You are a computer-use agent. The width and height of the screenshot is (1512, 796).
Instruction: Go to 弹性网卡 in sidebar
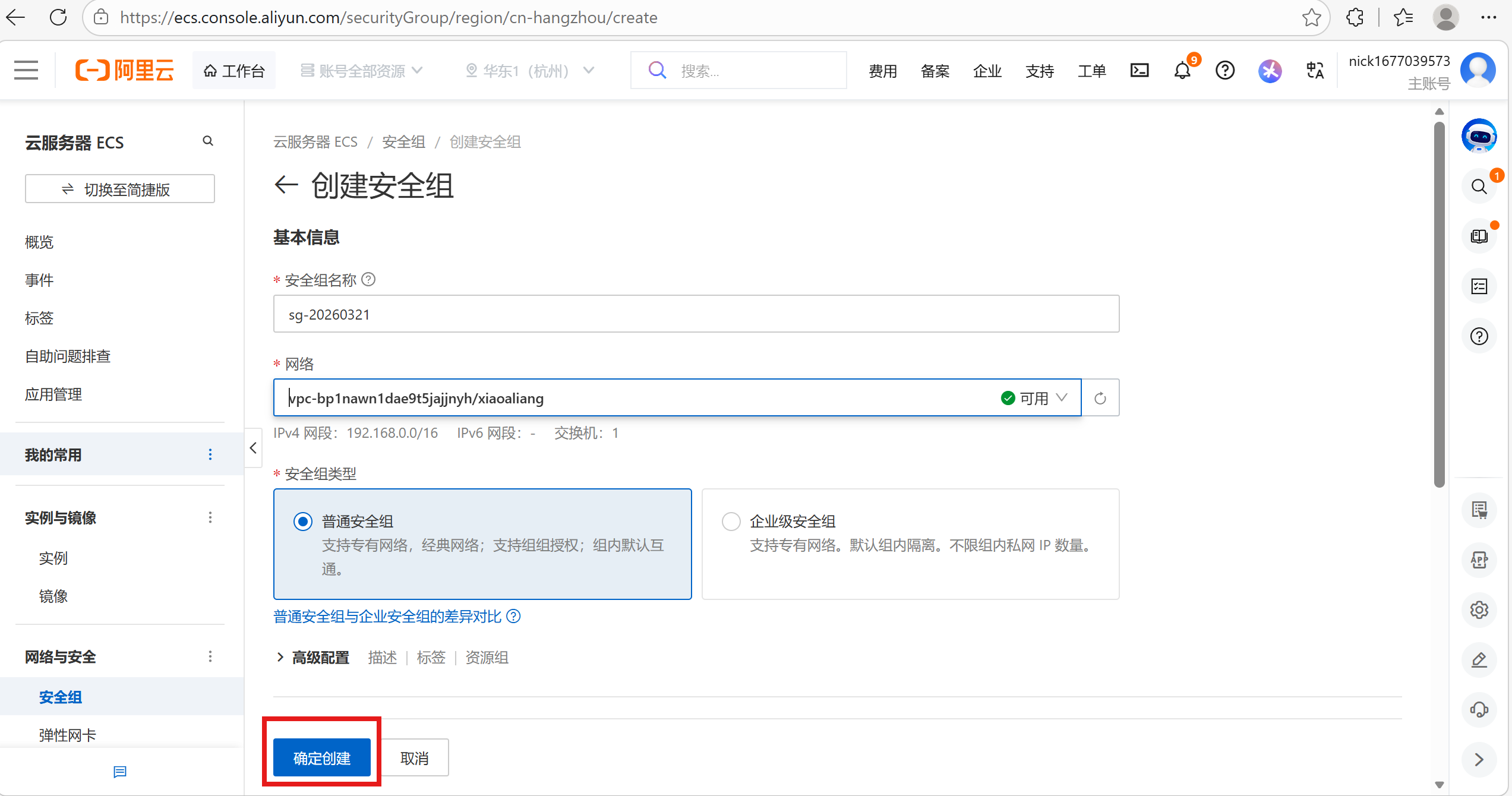coord(67,735)
